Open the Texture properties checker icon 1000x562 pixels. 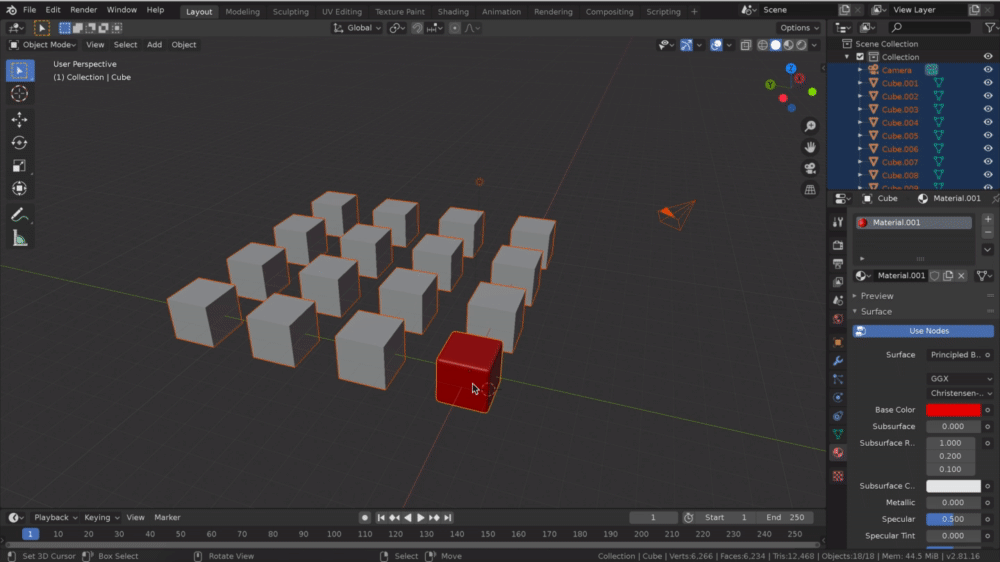(838, 476)
